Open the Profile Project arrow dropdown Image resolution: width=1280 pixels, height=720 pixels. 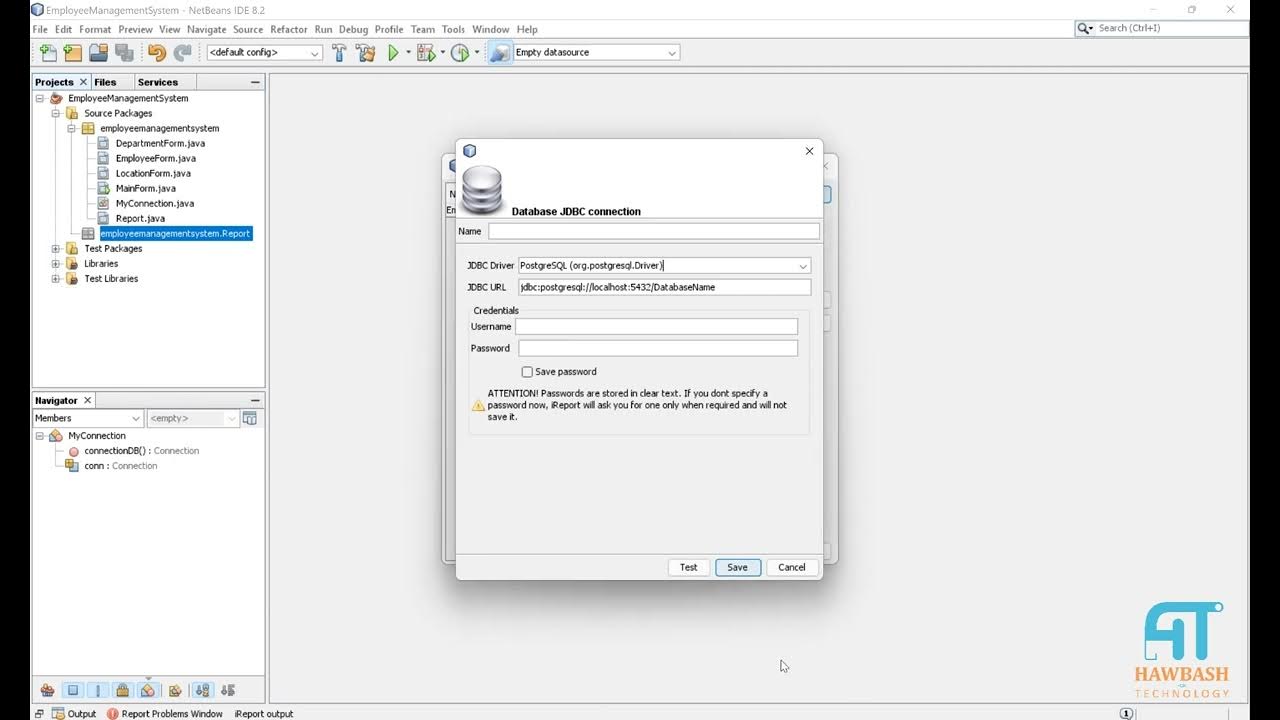point(476,53)
